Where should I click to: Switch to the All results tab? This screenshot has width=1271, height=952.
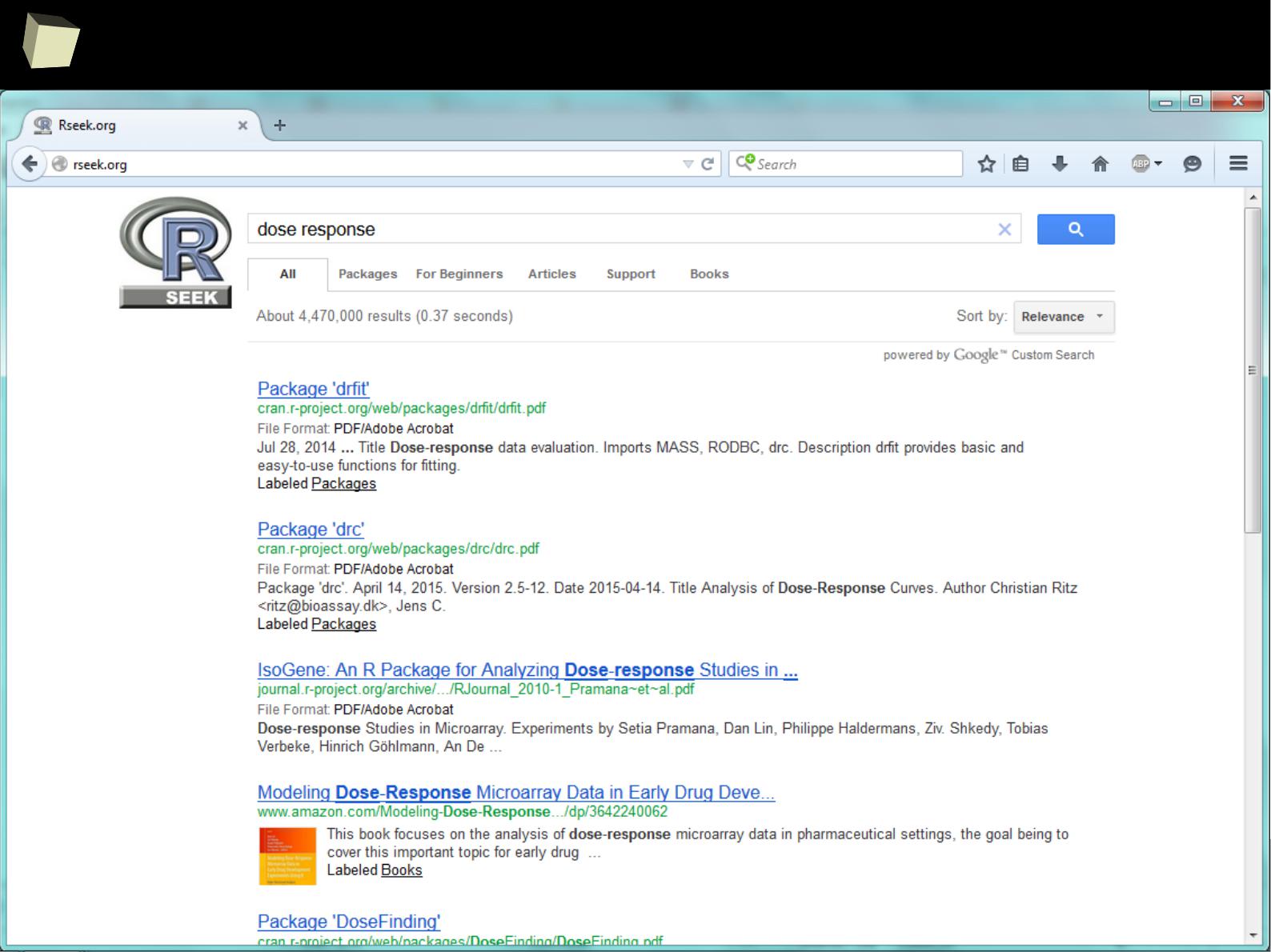click(287, 274)
